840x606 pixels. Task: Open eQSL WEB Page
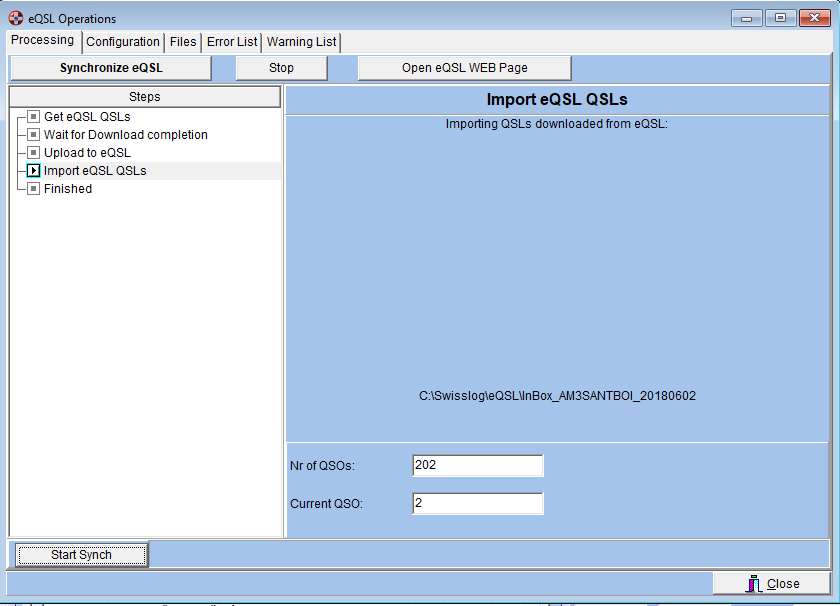464,68
